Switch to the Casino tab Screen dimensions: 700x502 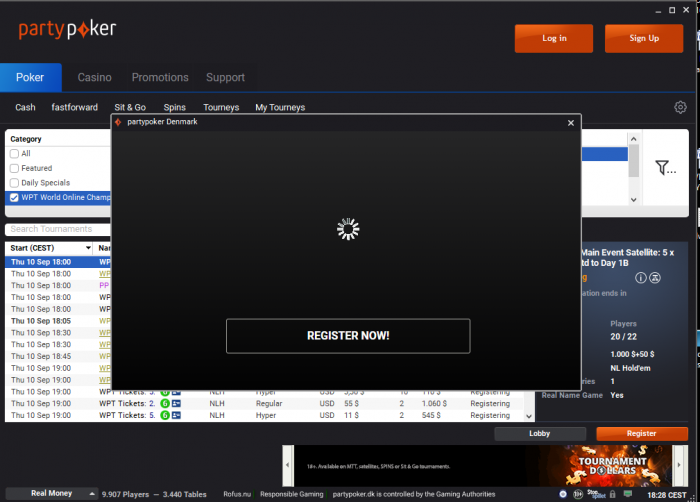coord(95,77)
